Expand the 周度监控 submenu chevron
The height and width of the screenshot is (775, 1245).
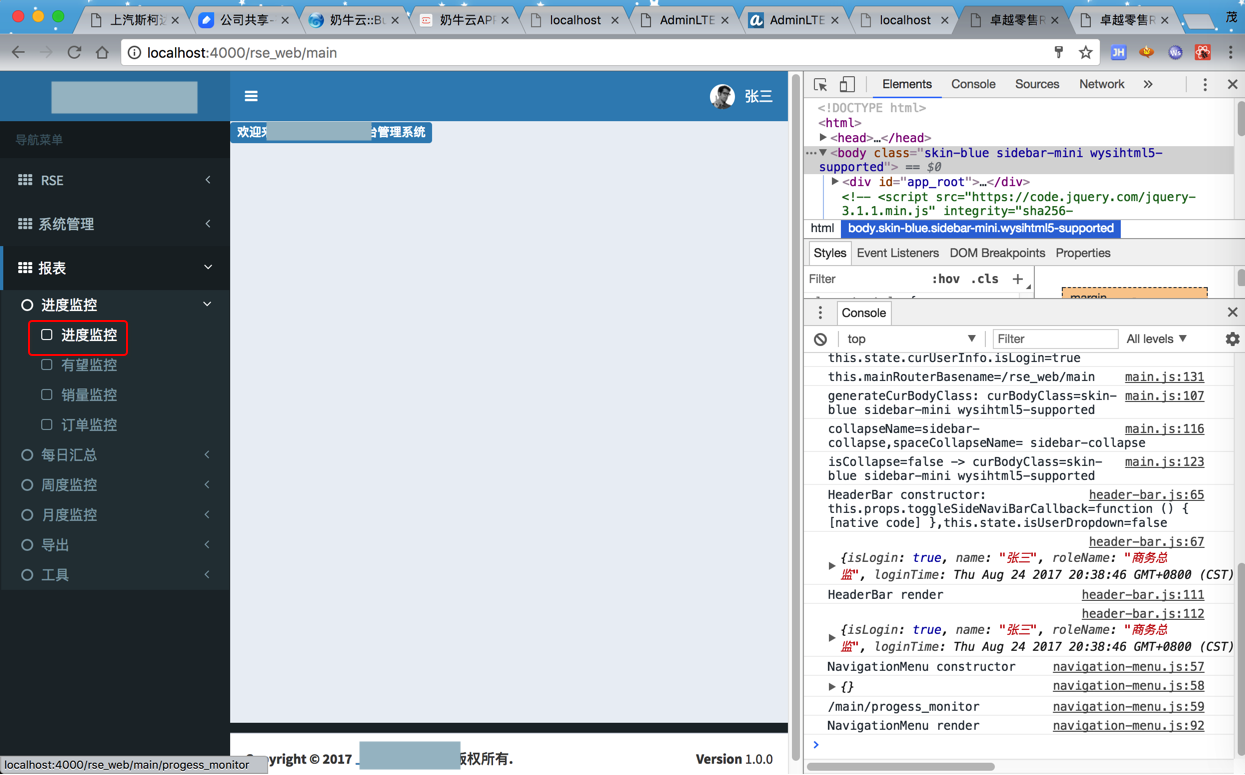[x=207, y=485]
